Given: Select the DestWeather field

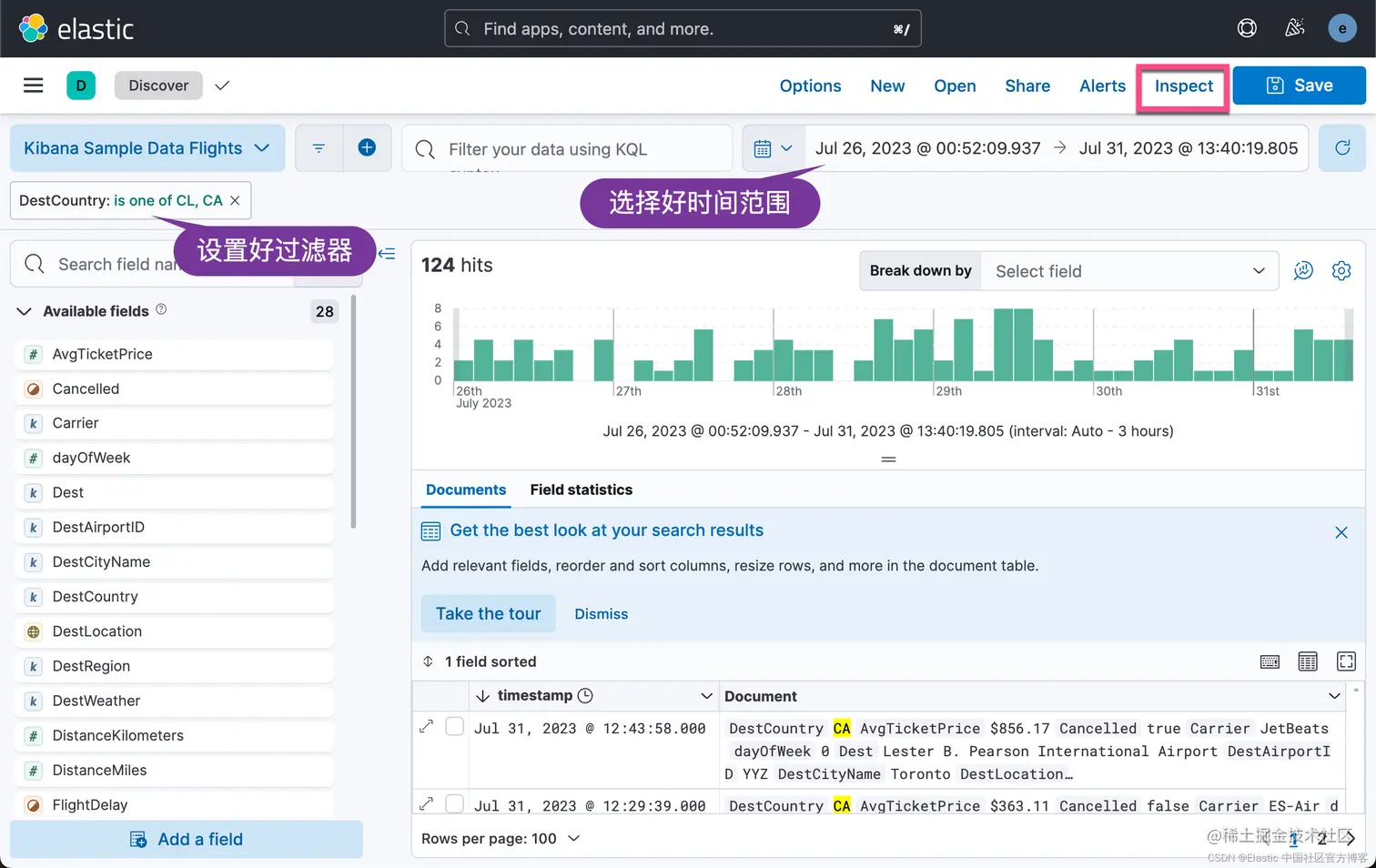Looking at the screenshot, I should point(175,701).
